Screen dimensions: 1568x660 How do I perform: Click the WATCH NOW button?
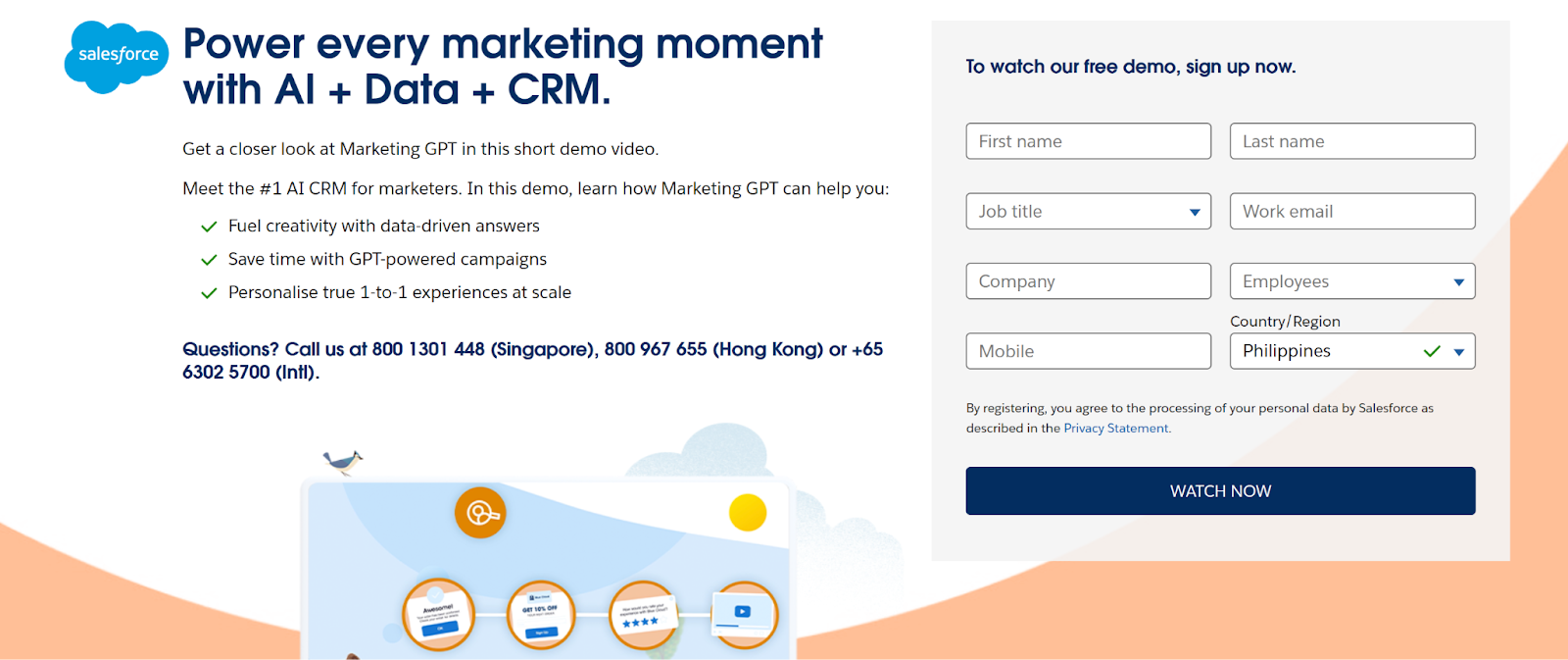[x=1220, y=490]
